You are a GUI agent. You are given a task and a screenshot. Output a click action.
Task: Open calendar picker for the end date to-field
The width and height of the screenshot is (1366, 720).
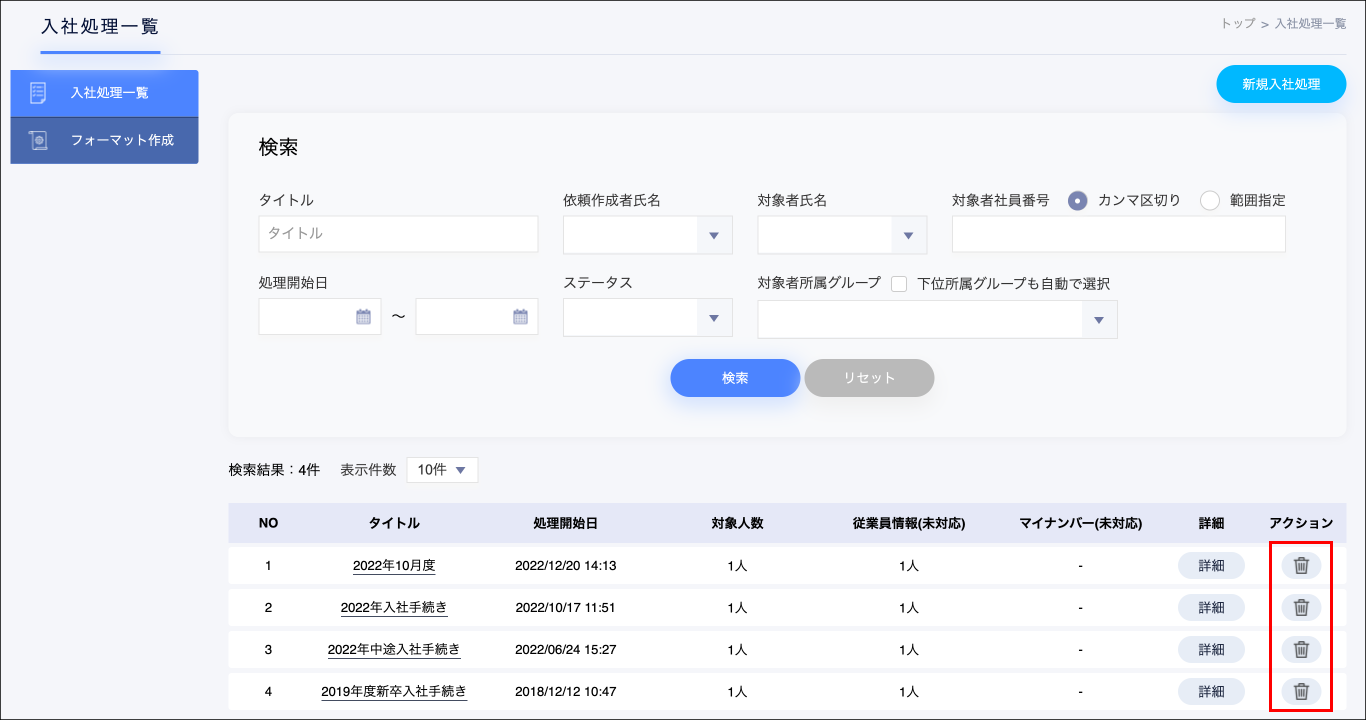(520, 317)
